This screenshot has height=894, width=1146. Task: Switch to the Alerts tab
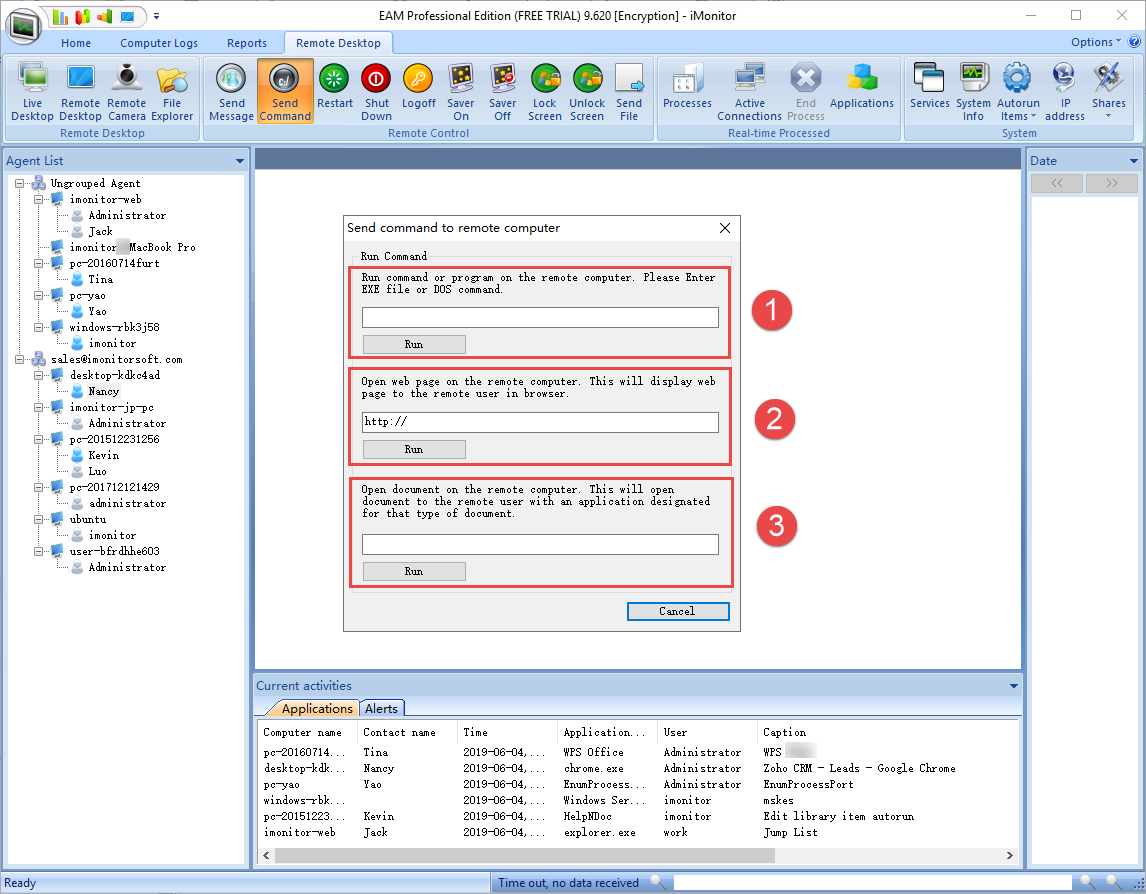[x=381, y=709]
